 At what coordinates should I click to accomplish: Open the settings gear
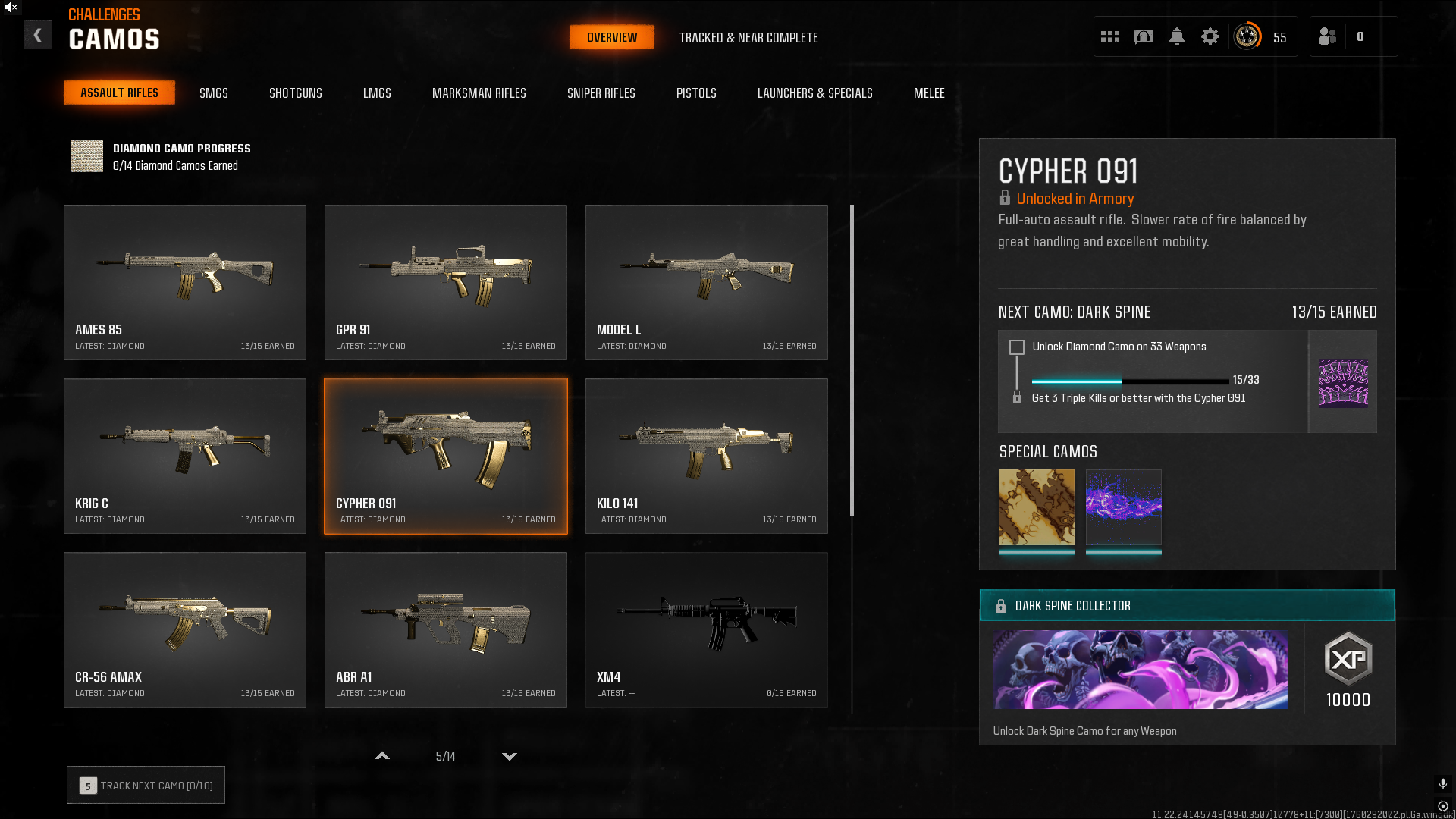pos(1210,36)
